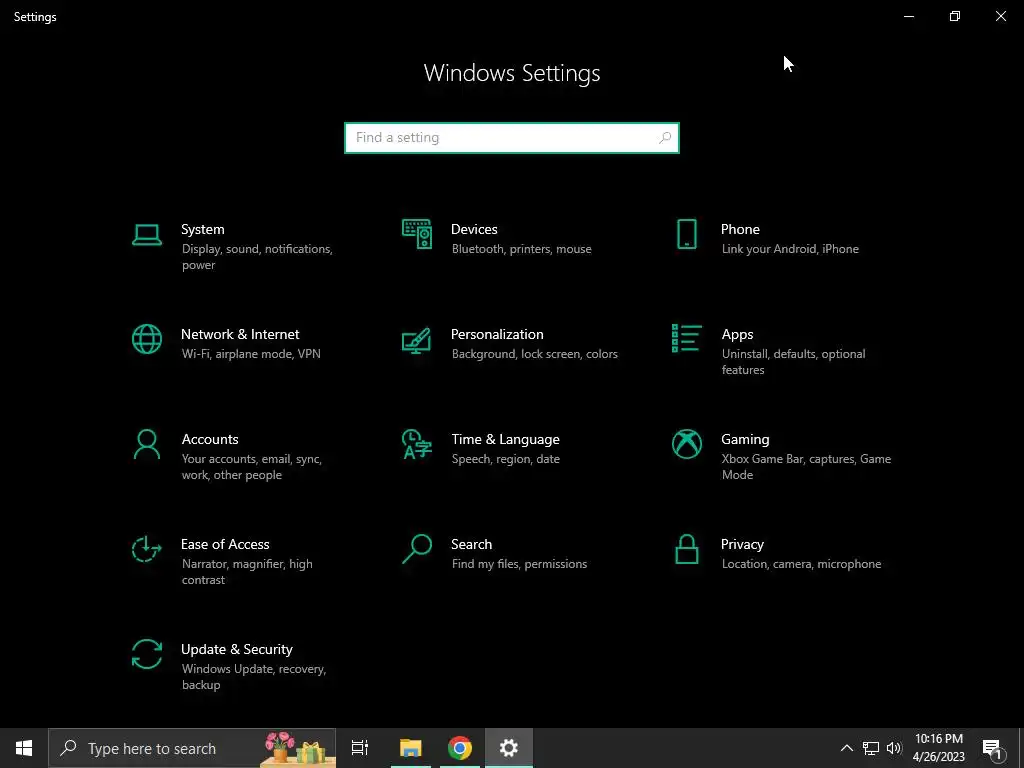Open the Gaming Xbox icon
Viewport: 1024px width, 768px height.
(x=686, y=444)
